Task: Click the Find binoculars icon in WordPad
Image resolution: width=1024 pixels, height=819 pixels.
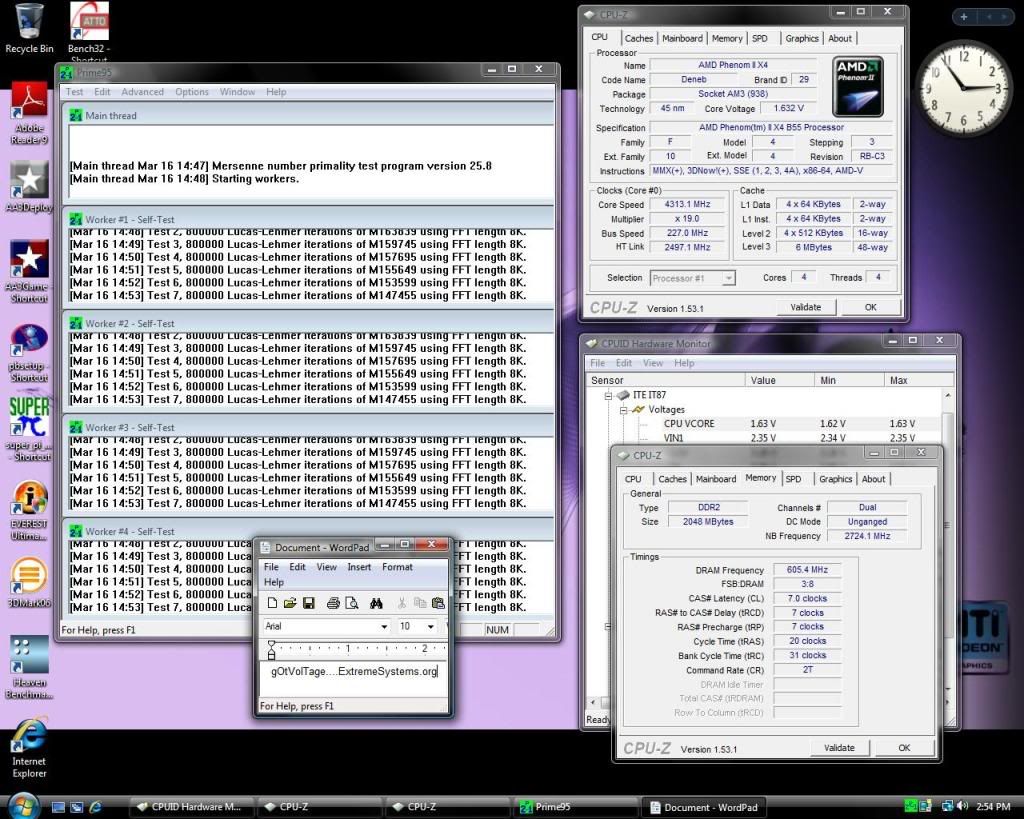Action: pos(377,603)
